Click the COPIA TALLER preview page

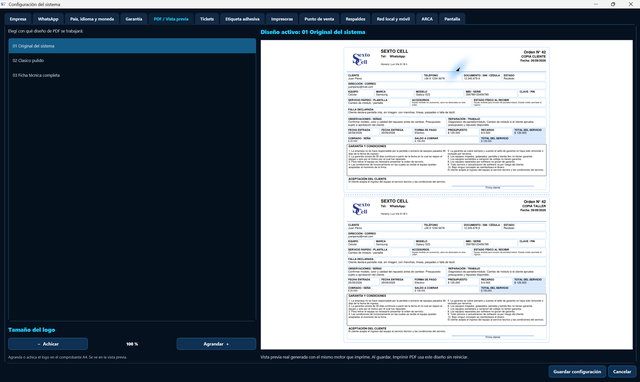(447, 269)
